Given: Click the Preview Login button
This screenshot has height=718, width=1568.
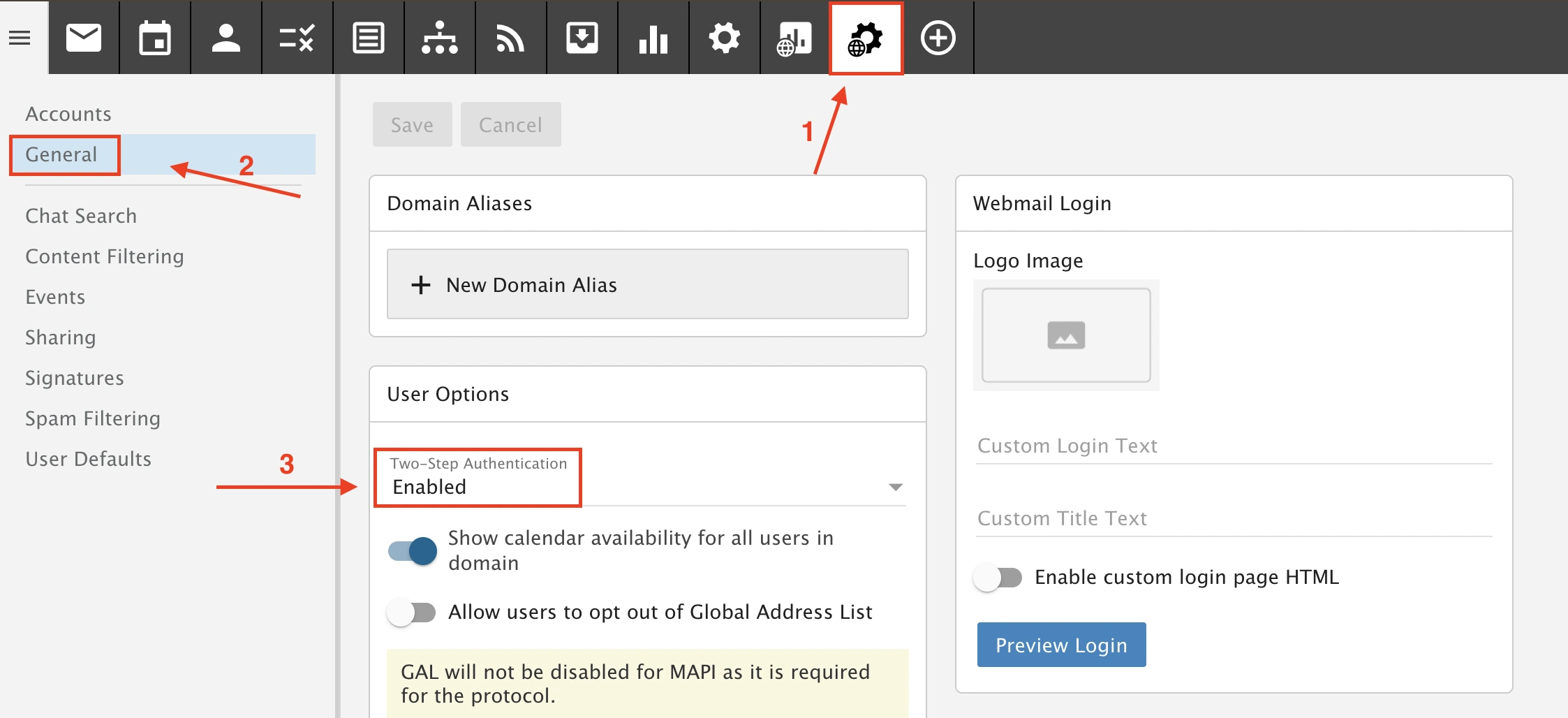Looking at the screenshot, I should point(1060,645).
